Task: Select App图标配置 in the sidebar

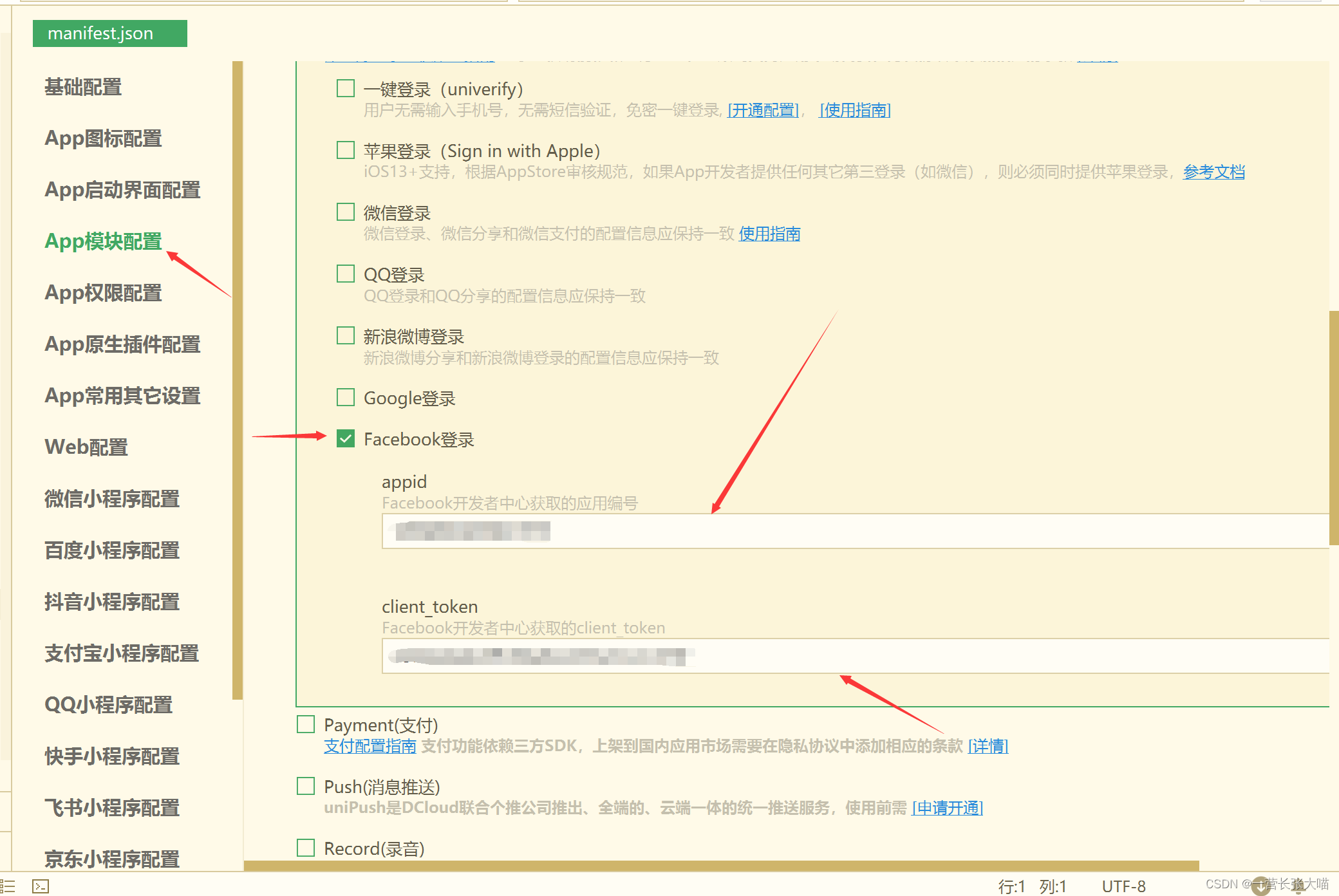Action: click(x=102, y=138)
